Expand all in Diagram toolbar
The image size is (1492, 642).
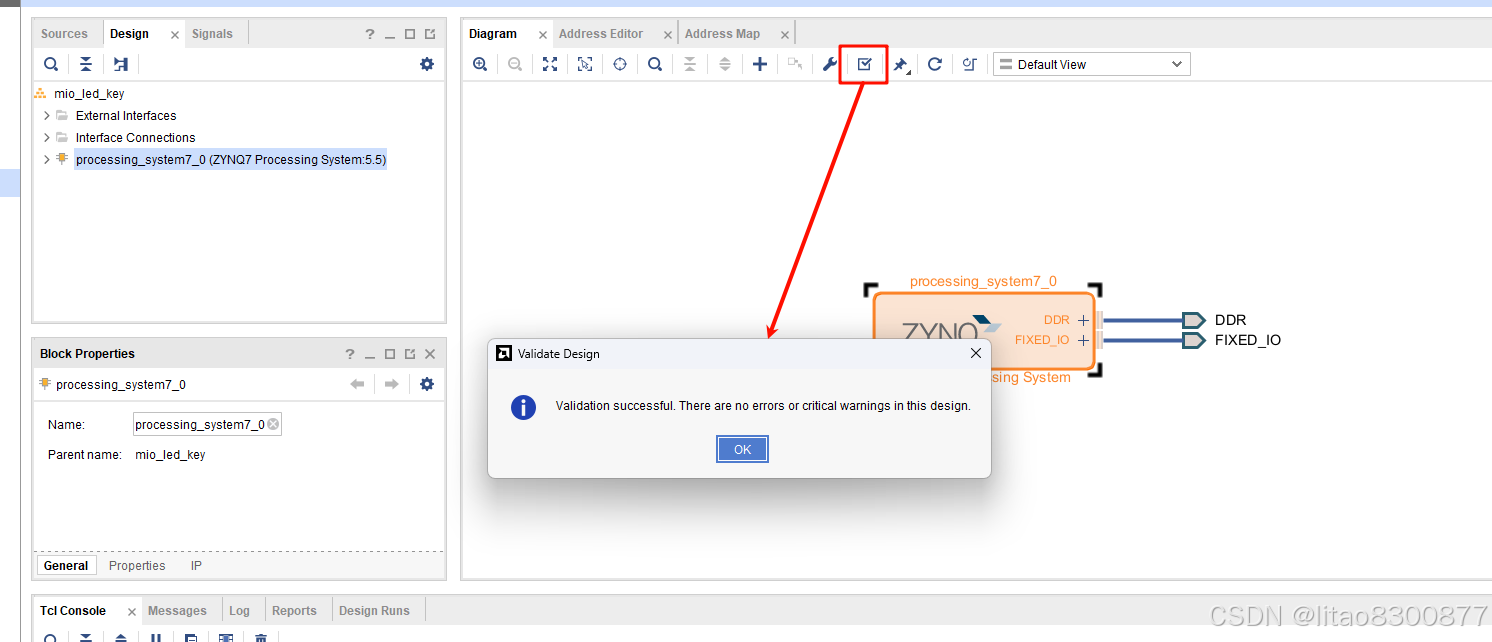click(x=725, y=64)
